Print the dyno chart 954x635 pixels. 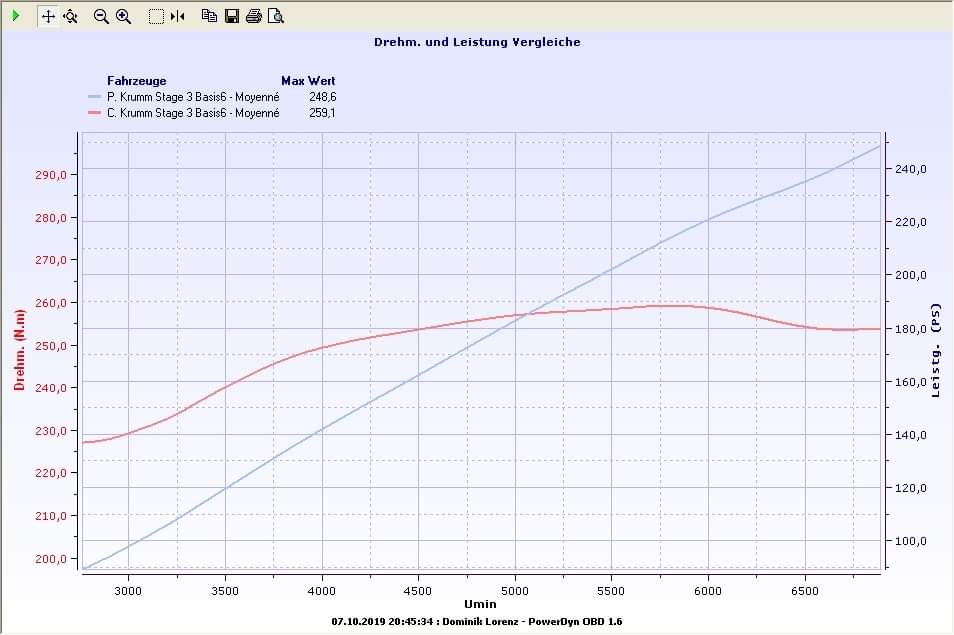click(254, 16)
